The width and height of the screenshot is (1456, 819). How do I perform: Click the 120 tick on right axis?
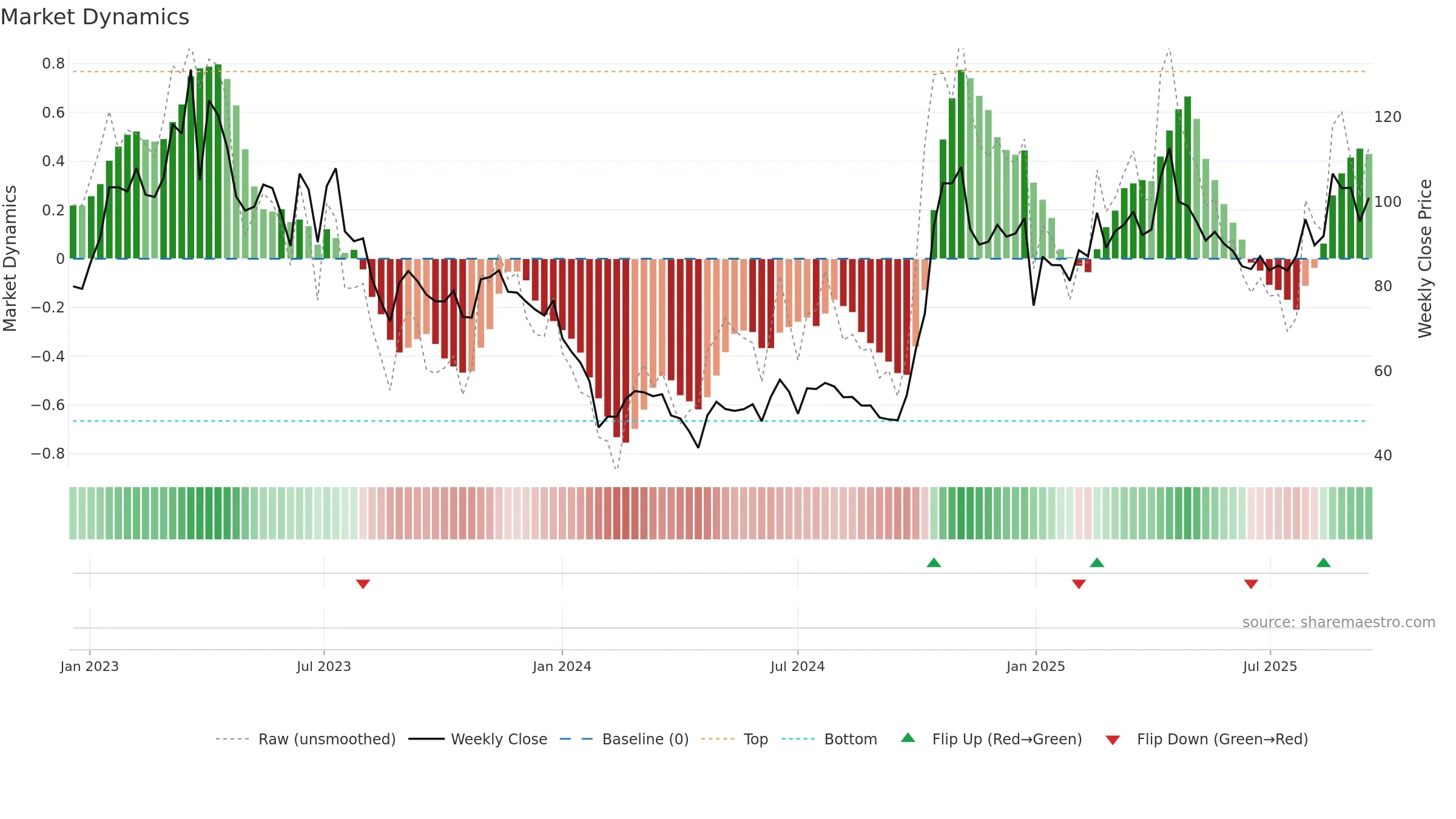pyautogui.click(x=1388, y=116)
